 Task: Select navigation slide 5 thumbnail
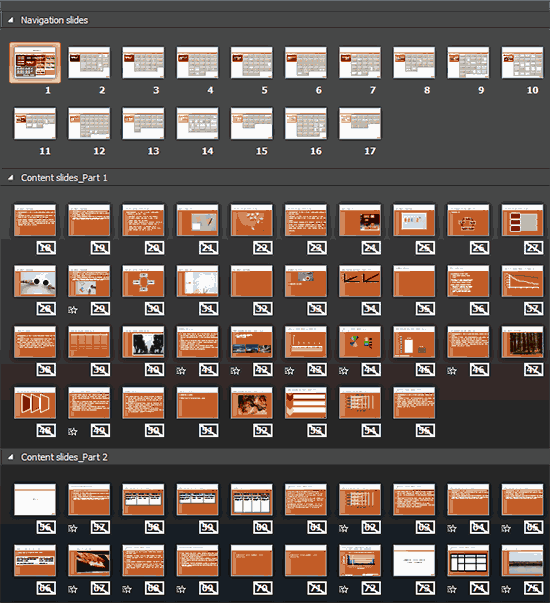coord(252,63)
